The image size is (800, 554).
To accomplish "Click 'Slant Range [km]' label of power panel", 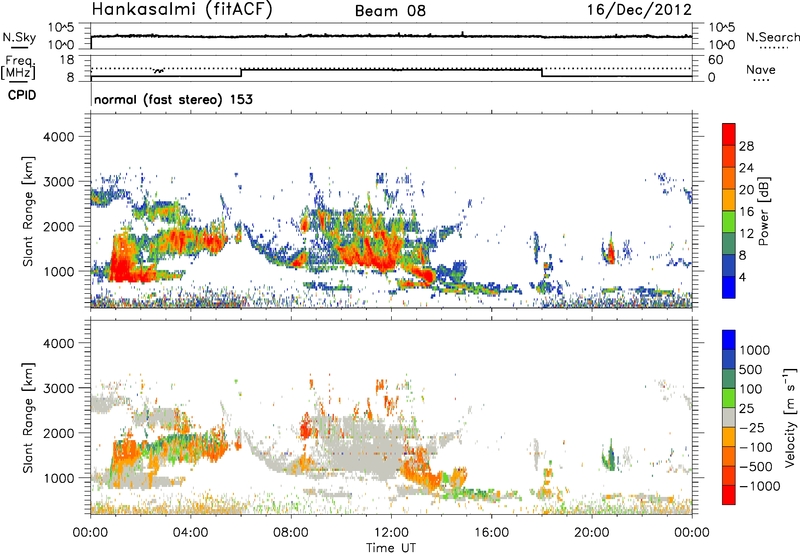I will tap(28, 211).
